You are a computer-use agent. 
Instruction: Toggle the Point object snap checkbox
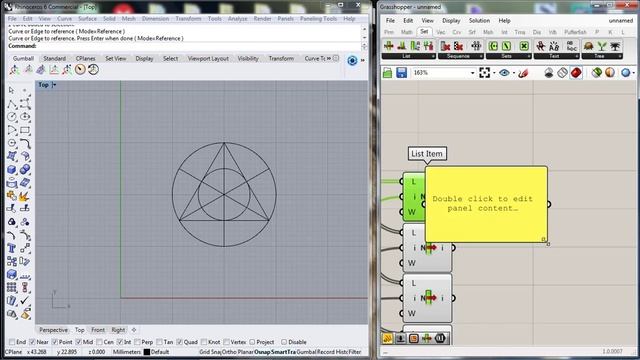click(55, 342)
